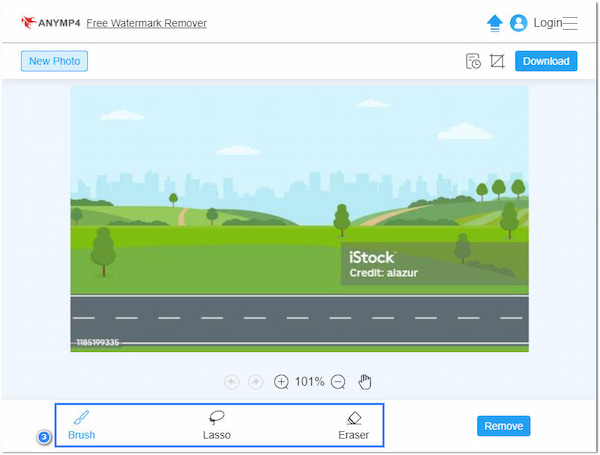Click the Login link
The height and width of the screenshot is (455, 600).
(x=547, y=23)
